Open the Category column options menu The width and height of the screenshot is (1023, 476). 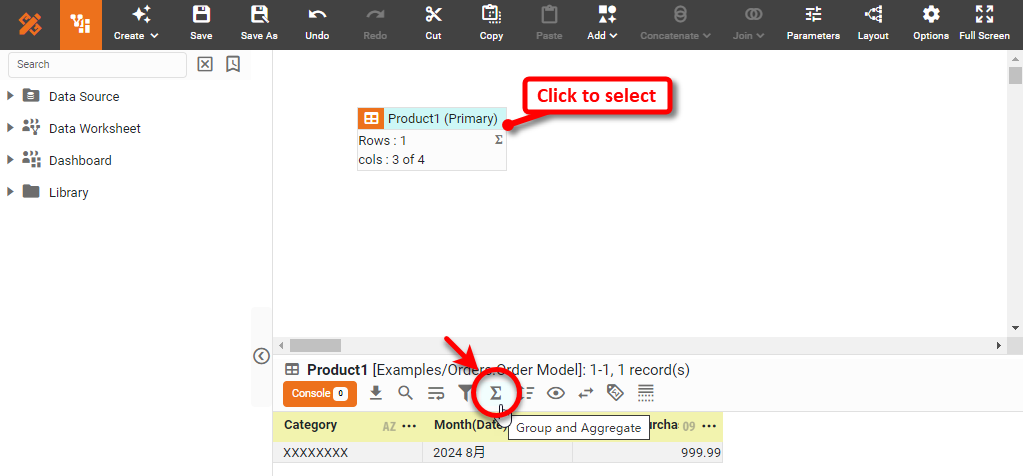pos(408,426)
